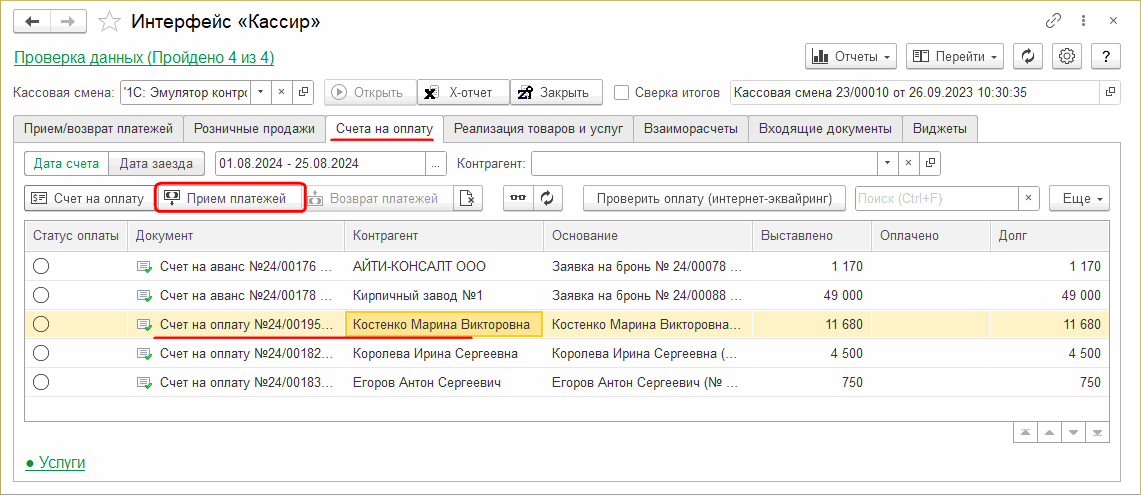Click the glasses view icon

pos(516,198)
